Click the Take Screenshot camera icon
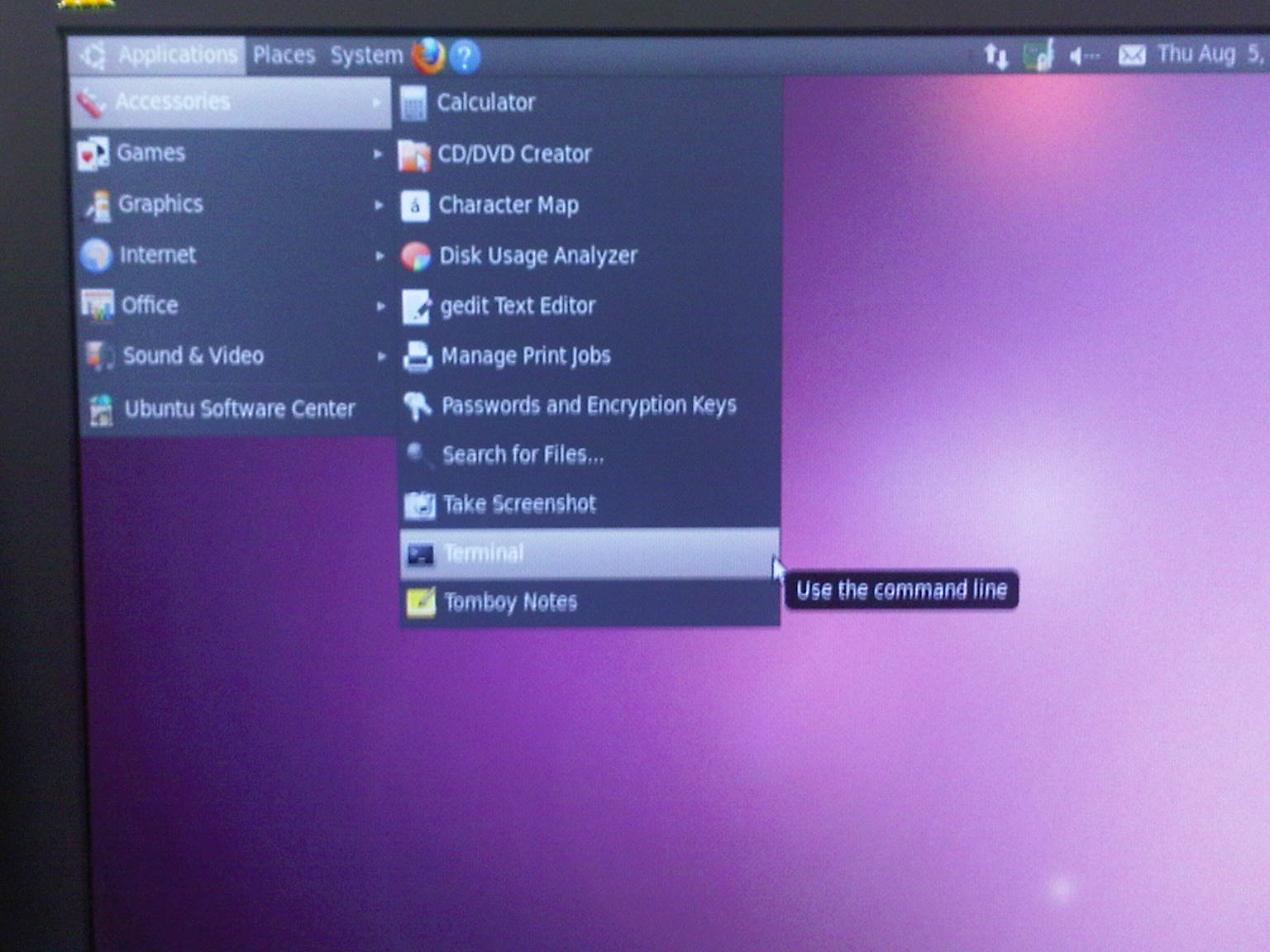The width and height of the screenshot is (1270, 952). pyautogui.click(x=419, y=504)
